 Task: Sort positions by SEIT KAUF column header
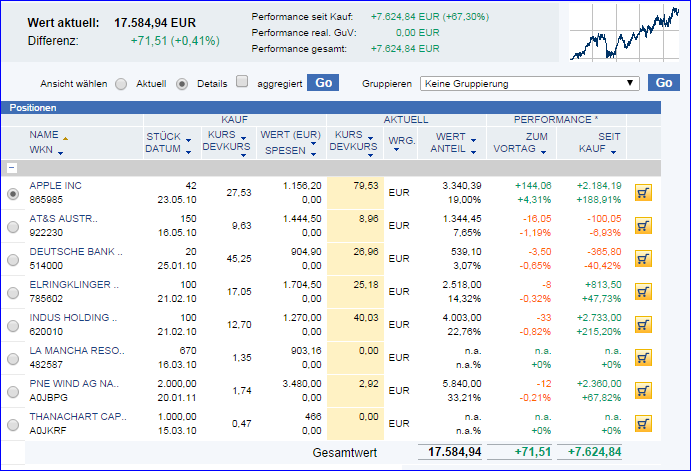(x=599, y=143)
